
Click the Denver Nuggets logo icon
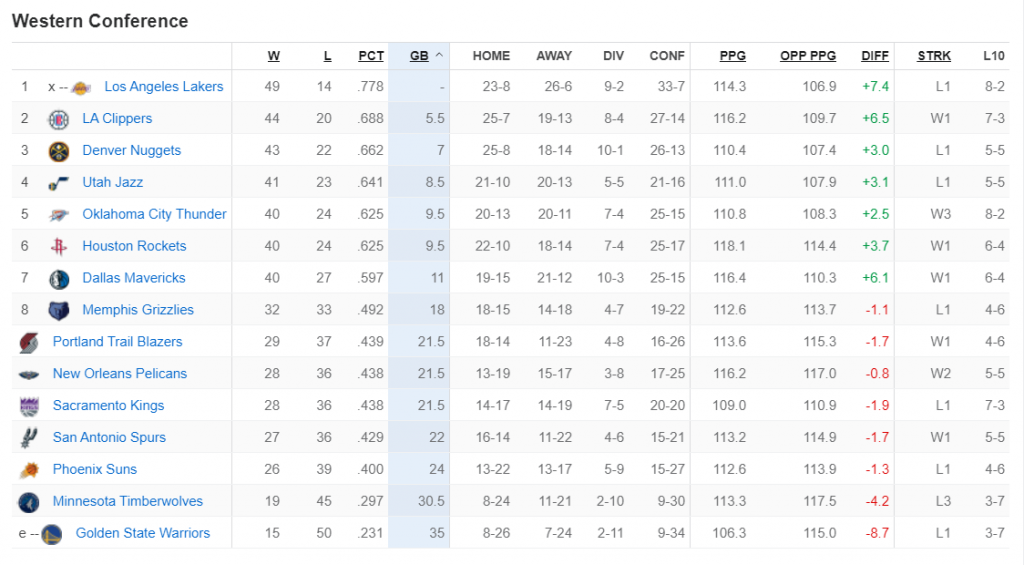(x=59, y=152)
